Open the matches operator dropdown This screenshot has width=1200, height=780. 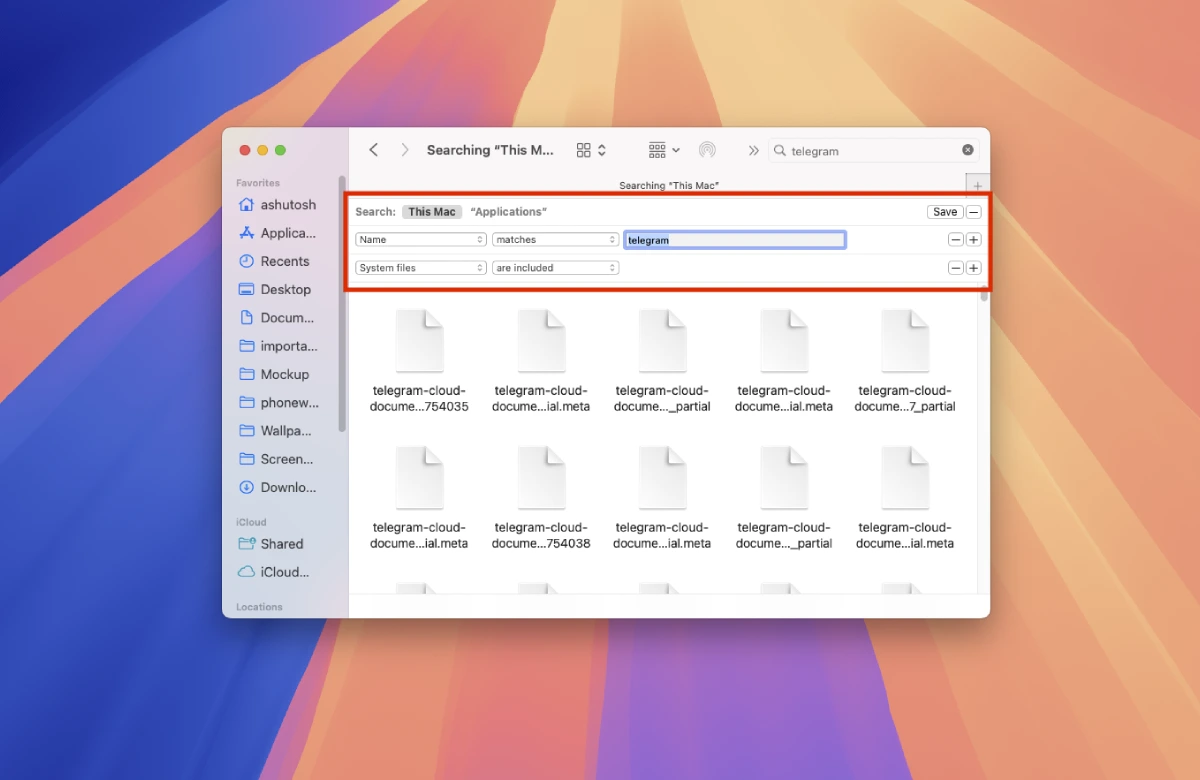click(556, 240)
